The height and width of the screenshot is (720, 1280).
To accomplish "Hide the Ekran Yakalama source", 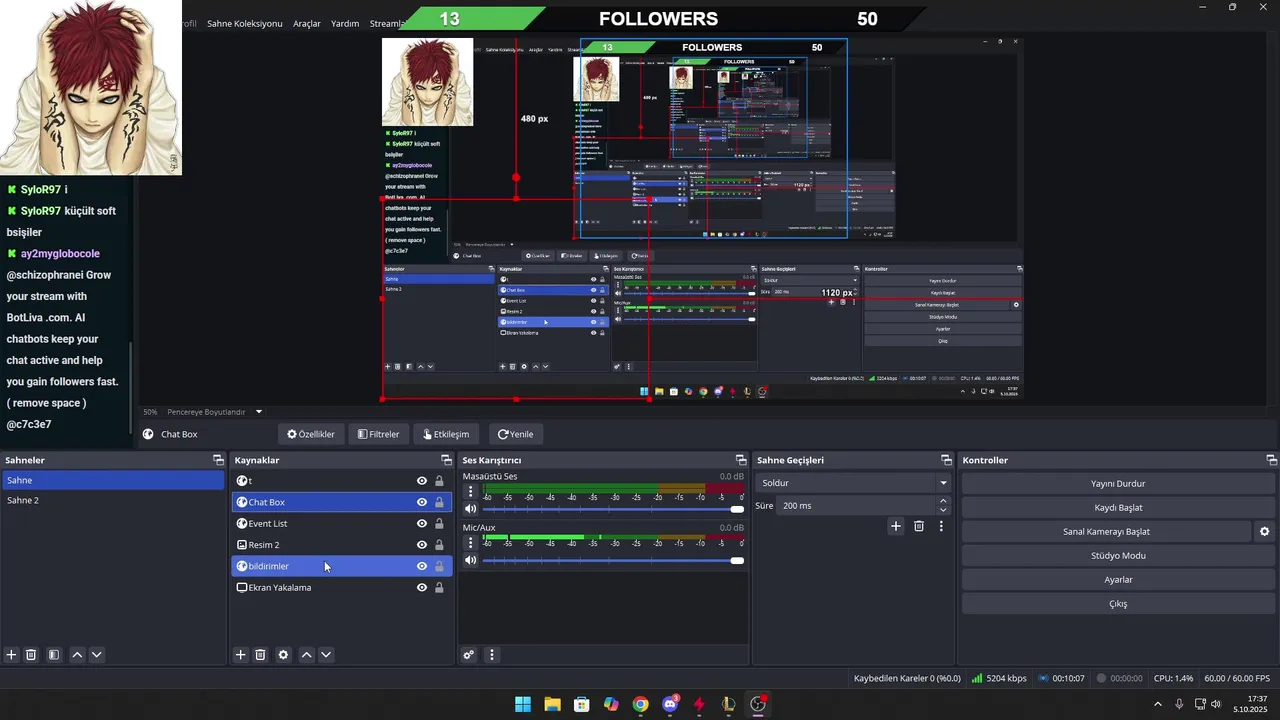I will click(x=422, y=587).
